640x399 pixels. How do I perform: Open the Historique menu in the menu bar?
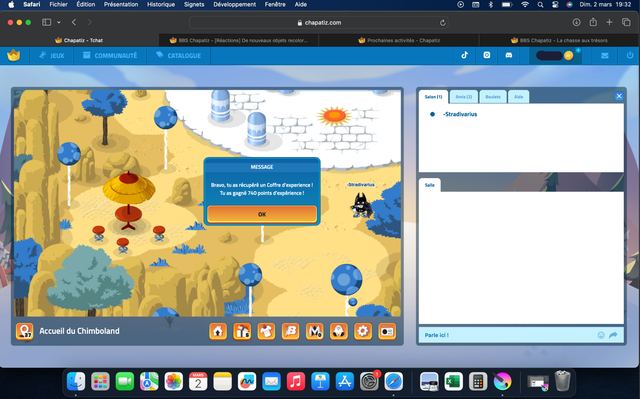[161, 4]
